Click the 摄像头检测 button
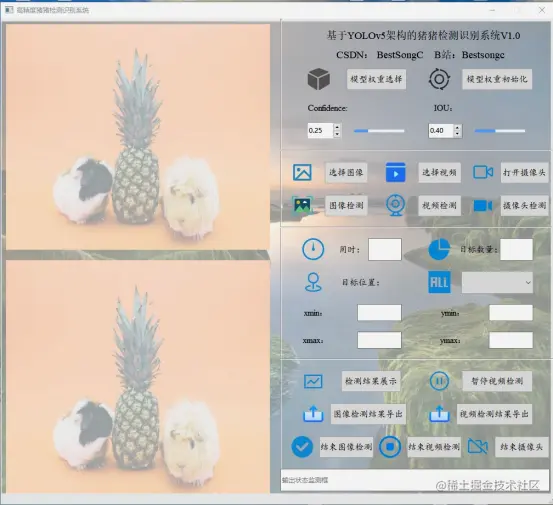Viewport: 554px width, 506px height. (x=524, y=205)
